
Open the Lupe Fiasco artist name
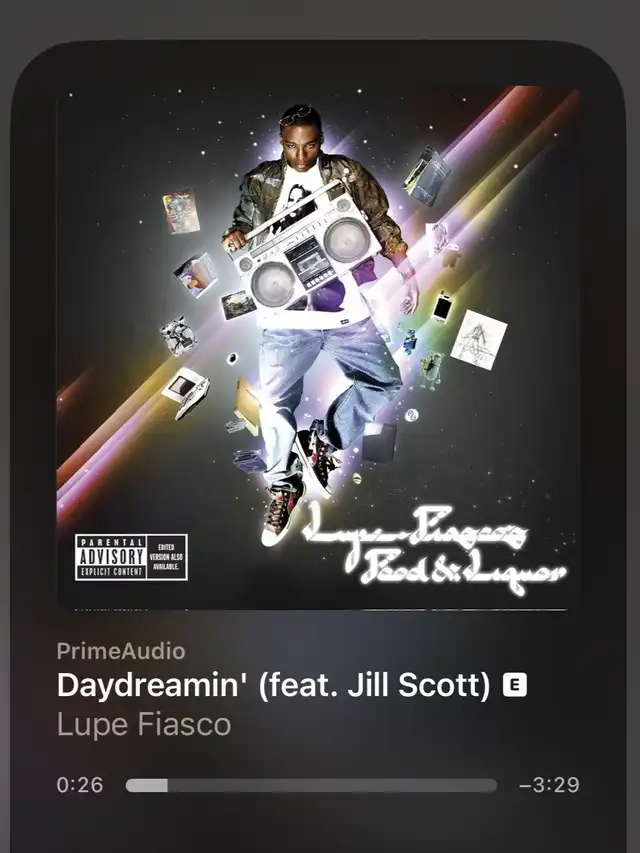144,725
